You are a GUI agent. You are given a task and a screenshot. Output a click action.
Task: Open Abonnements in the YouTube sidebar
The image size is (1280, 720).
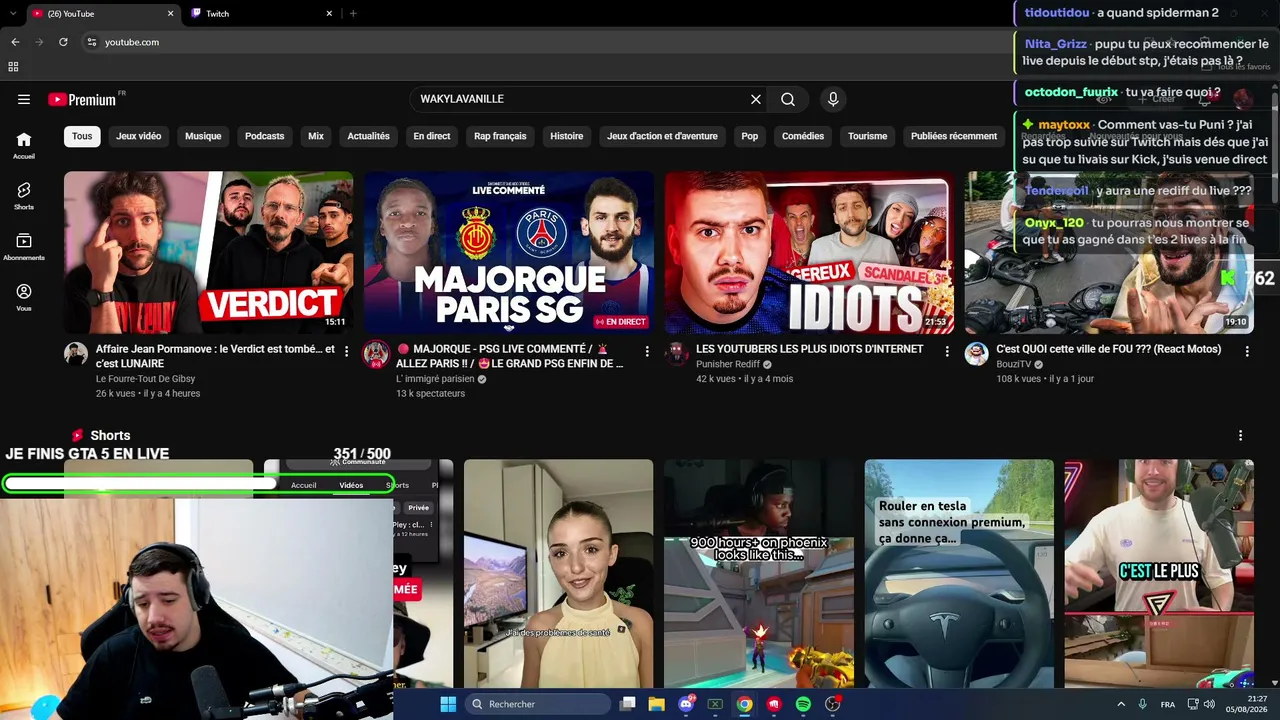tap(24, 246)
